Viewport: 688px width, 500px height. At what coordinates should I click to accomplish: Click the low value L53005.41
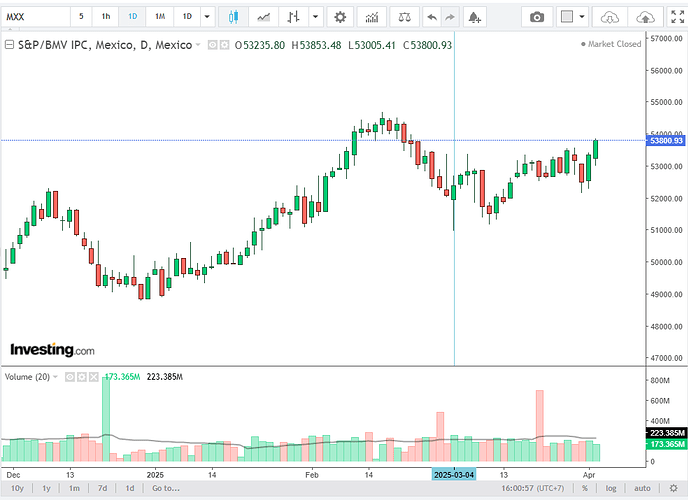tap(372, 45)
